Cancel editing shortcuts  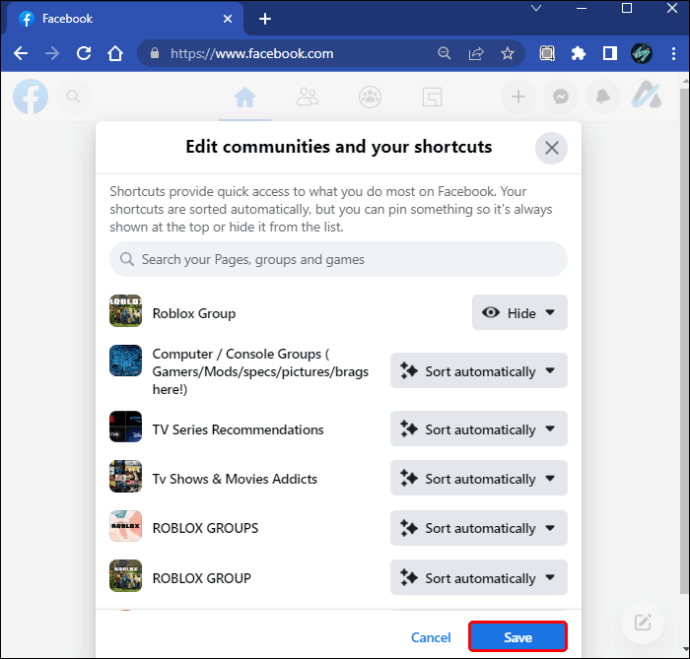pyautogui.click(x=431, y=637)
